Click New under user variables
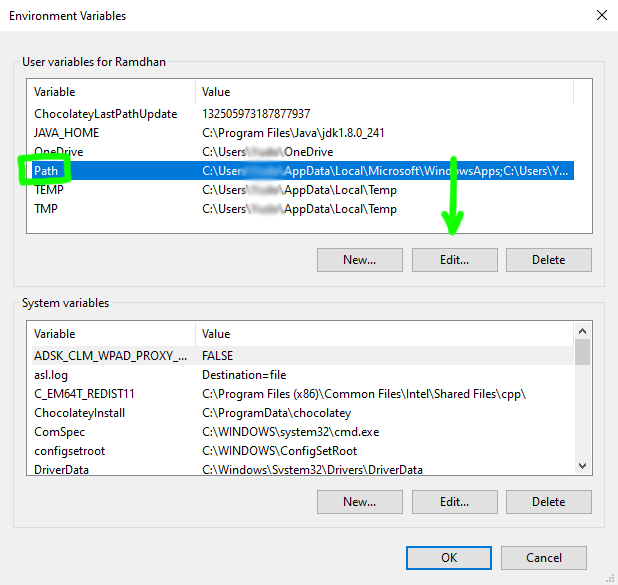This screenshot has width=618, height=585. (359, 260)
